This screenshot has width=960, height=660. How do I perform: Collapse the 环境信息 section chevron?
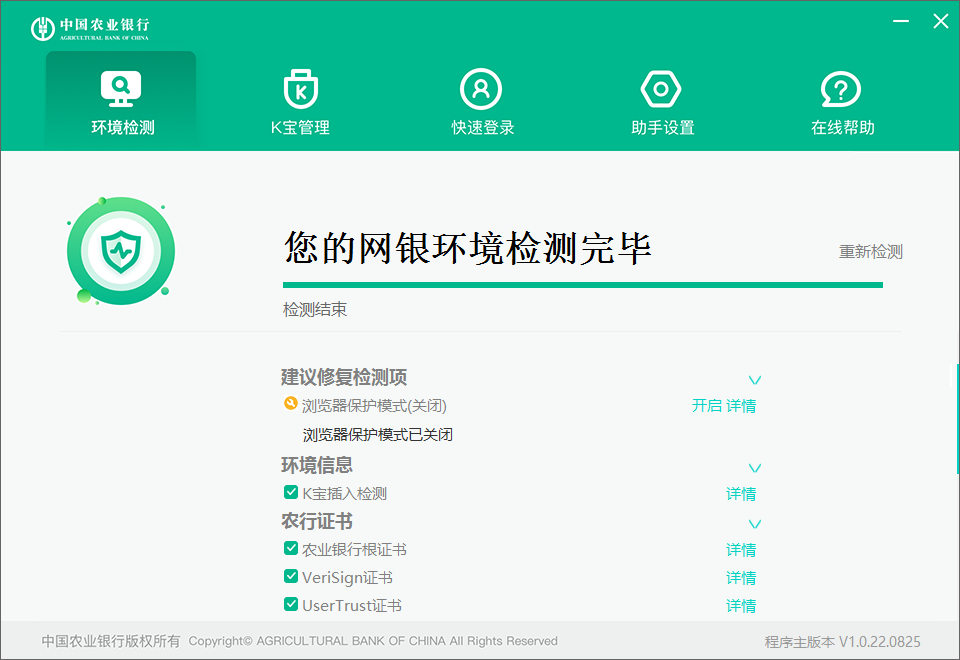point(755,468)
